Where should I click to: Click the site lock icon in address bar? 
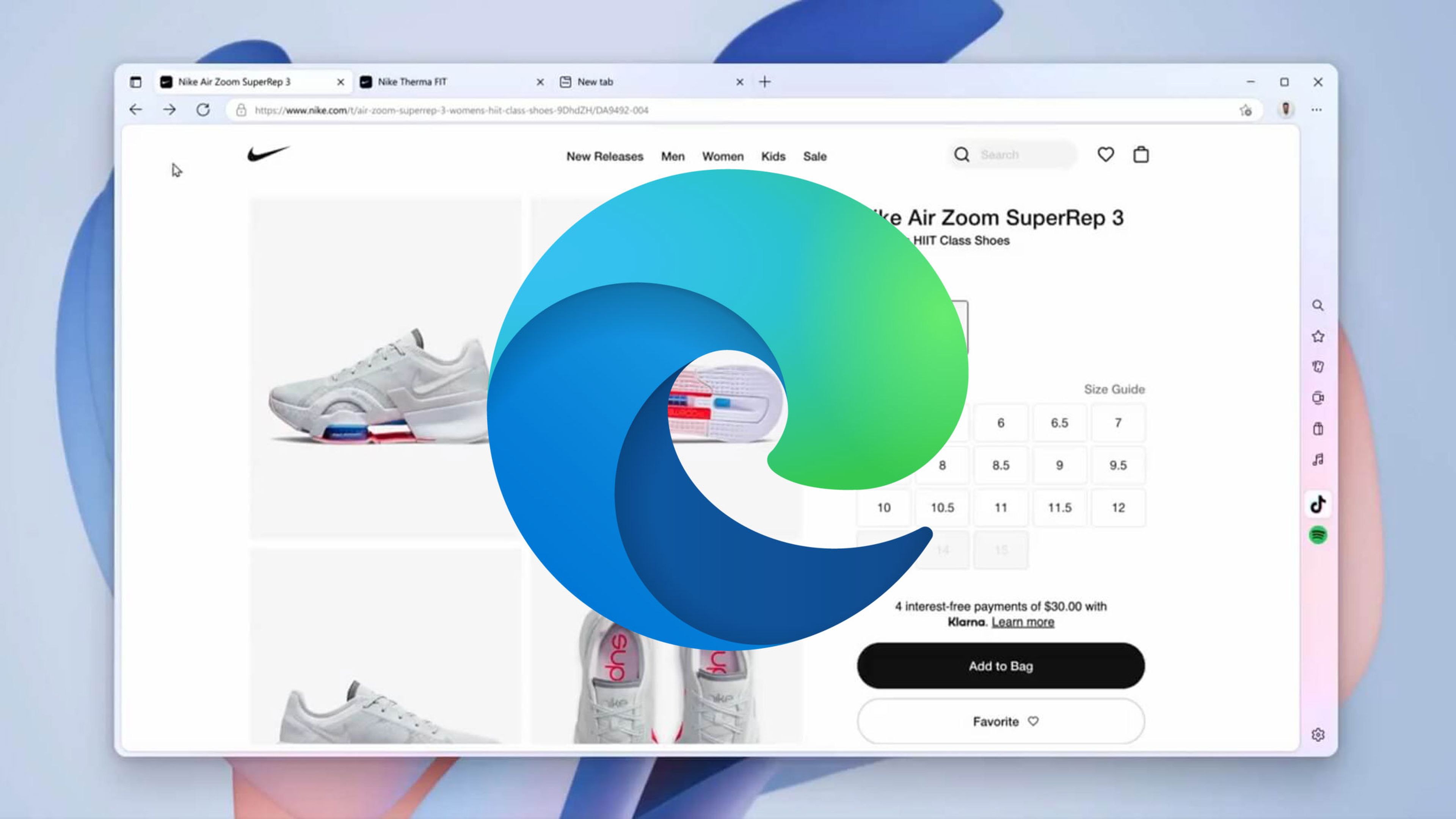tap(242, 110)
